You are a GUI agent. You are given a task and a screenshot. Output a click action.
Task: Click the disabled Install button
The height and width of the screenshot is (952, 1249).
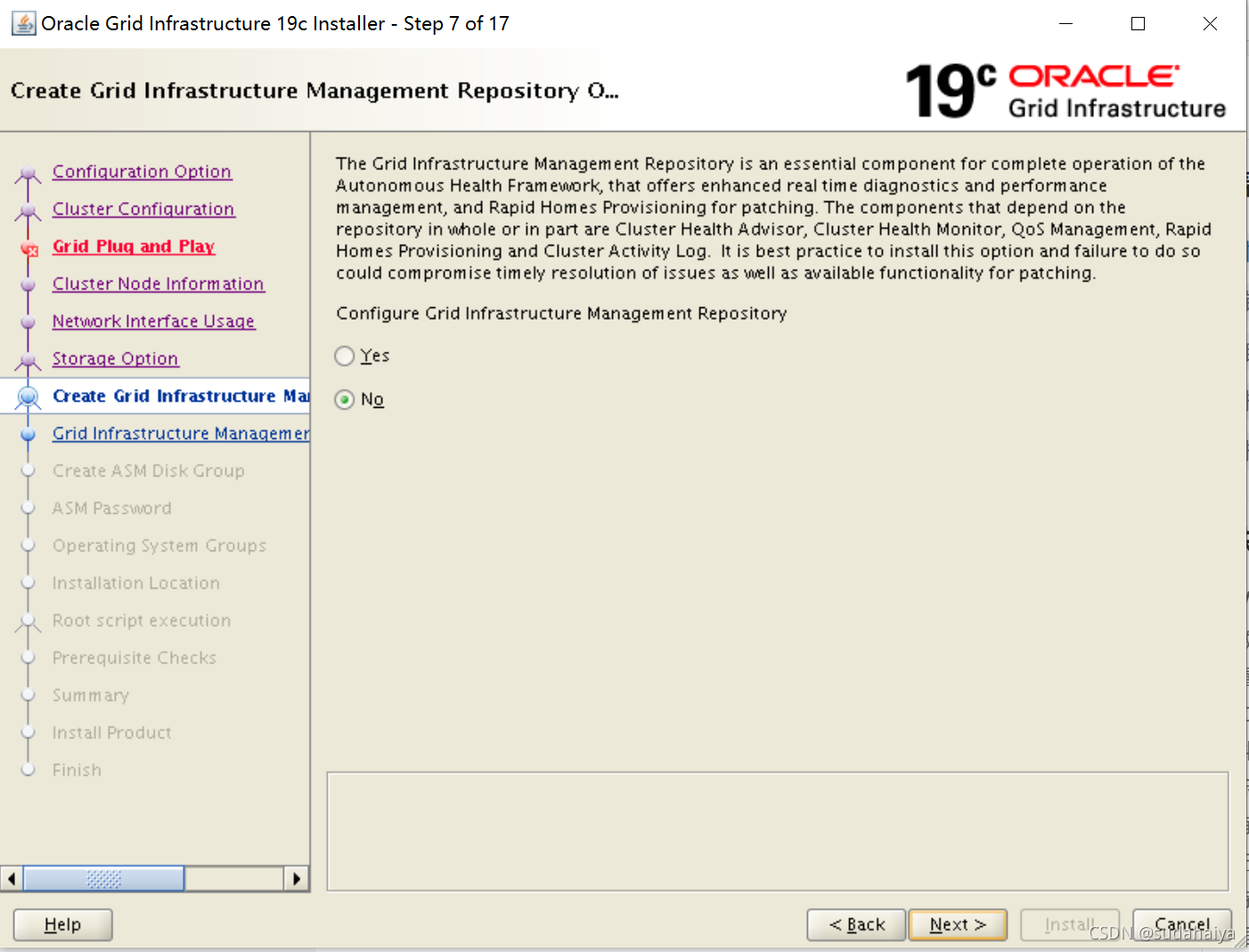[x=1070, y=924]
